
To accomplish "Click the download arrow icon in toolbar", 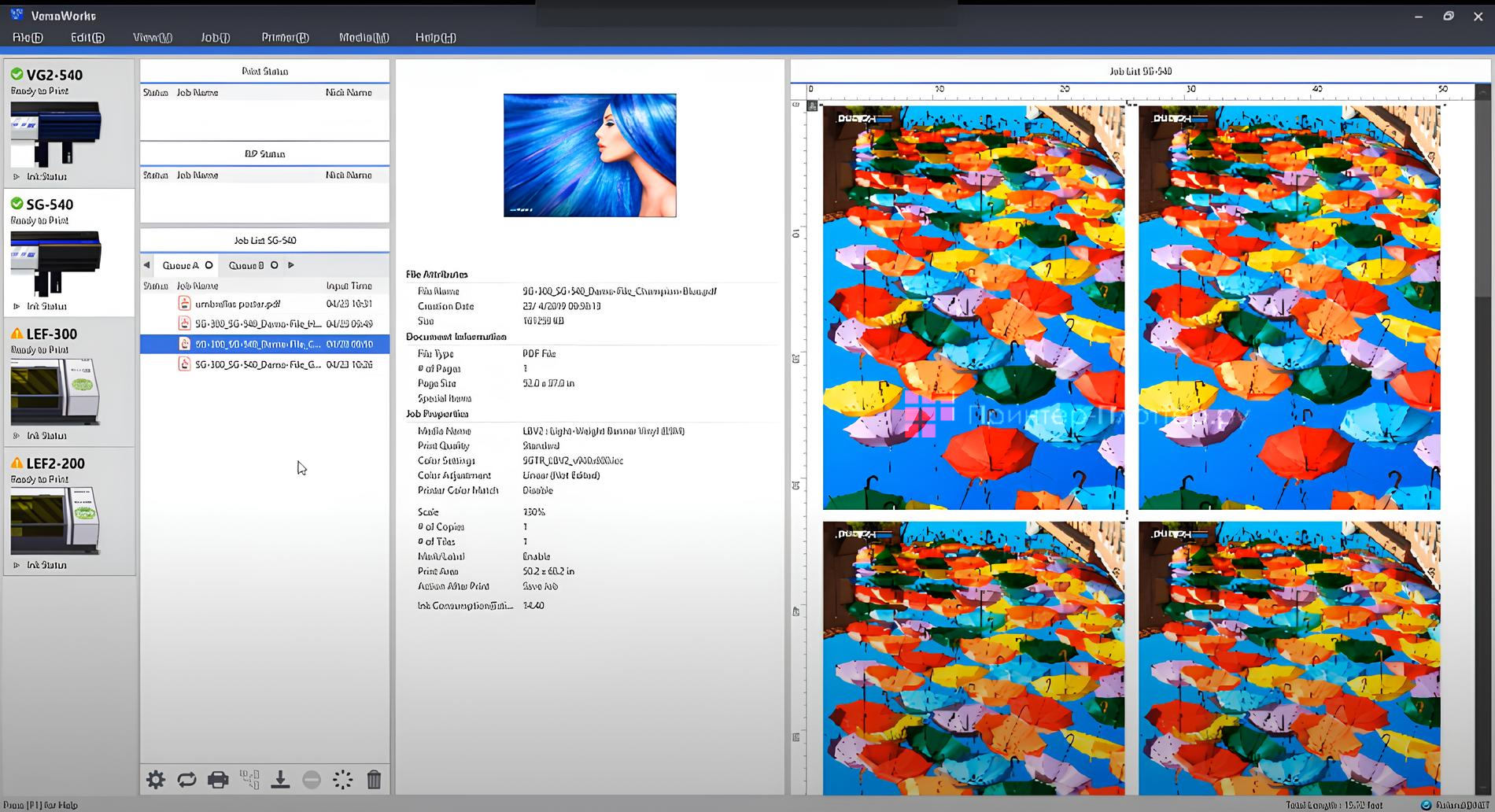I will tap(280, 780).
